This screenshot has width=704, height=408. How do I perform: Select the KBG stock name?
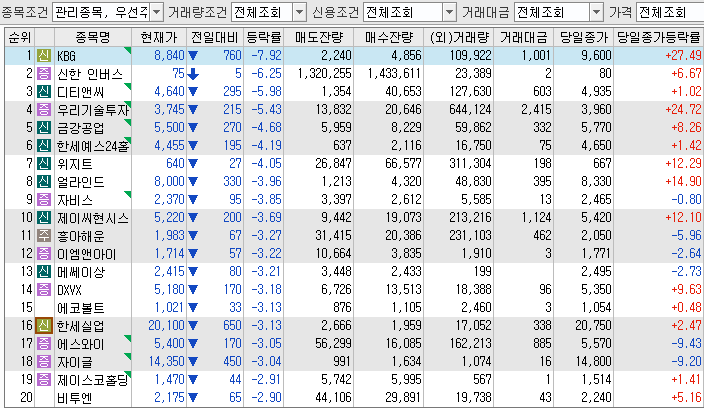(x=66, y=56)
